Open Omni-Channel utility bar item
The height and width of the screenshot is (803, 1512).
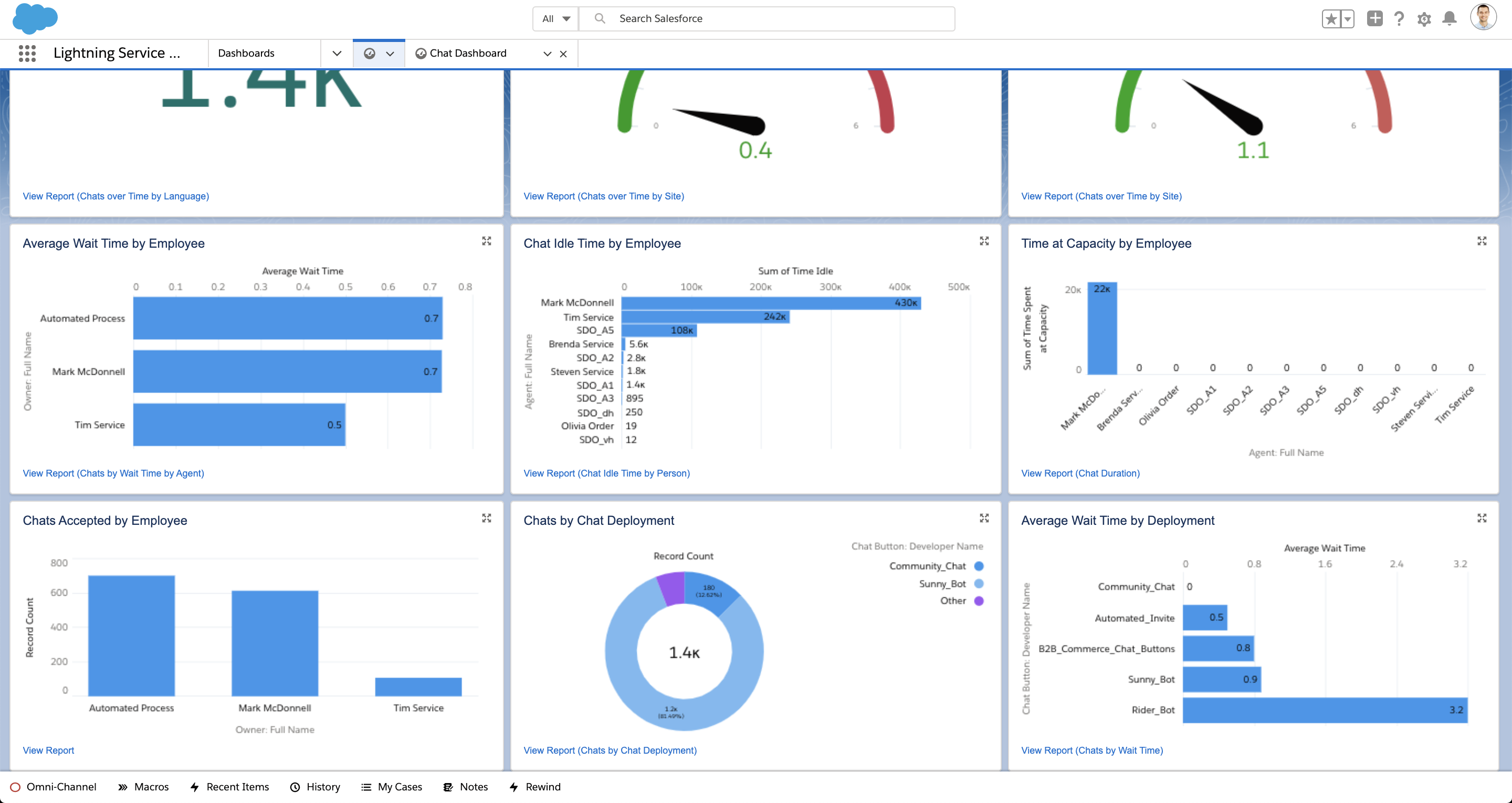click(x=54, y=787)
